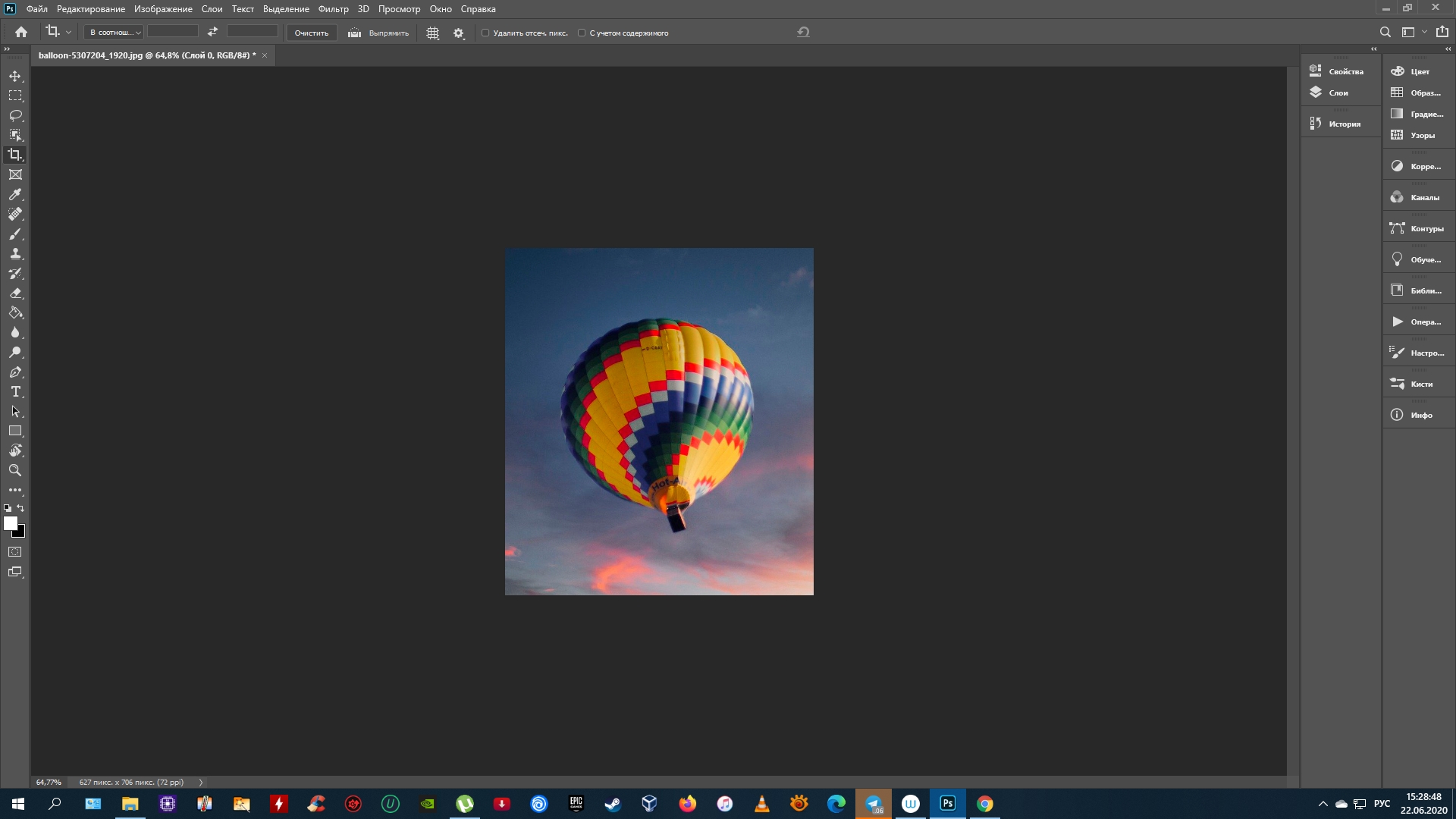The image size is (1456, 819).
Task: Enable Content-Aware crop checkbox
Action: tap(582, 33)
